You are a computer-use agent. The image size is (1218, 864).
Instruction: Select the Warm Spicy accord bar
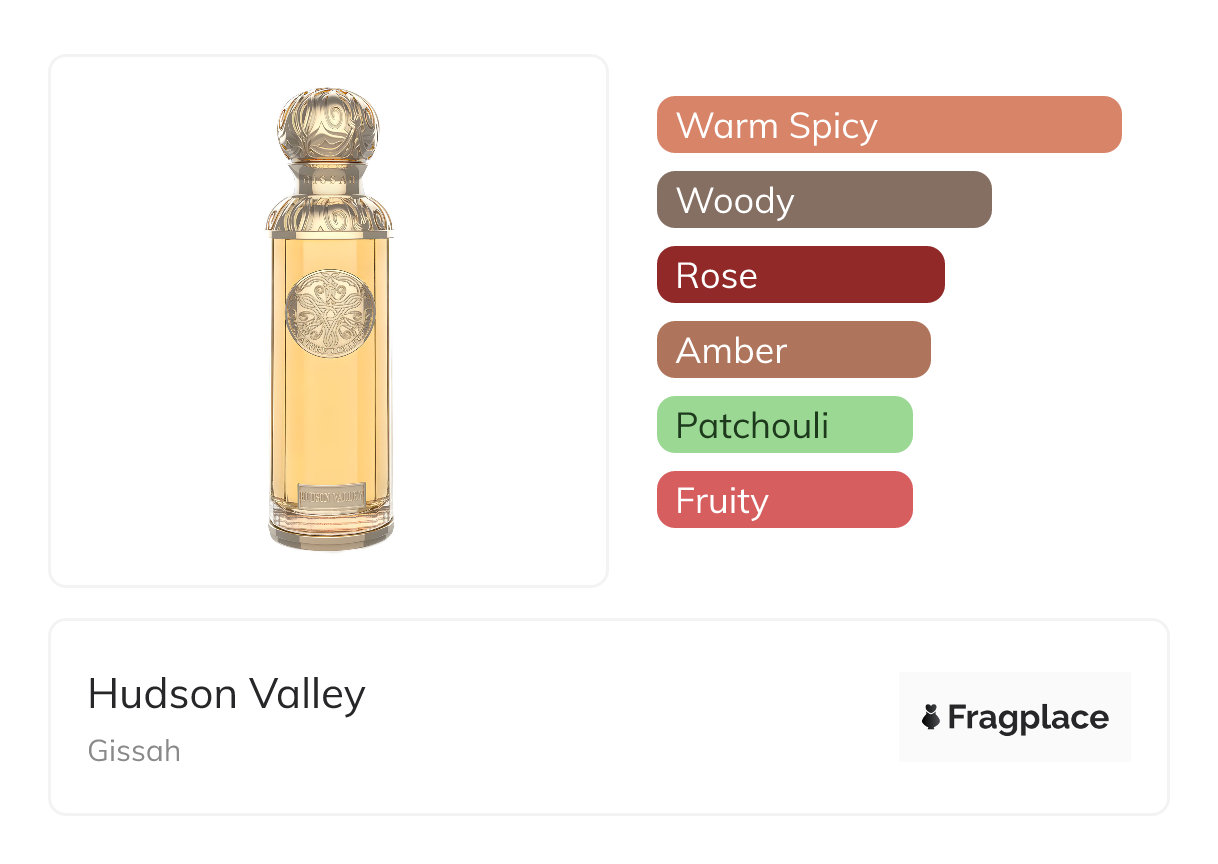[x=888, y=125]
